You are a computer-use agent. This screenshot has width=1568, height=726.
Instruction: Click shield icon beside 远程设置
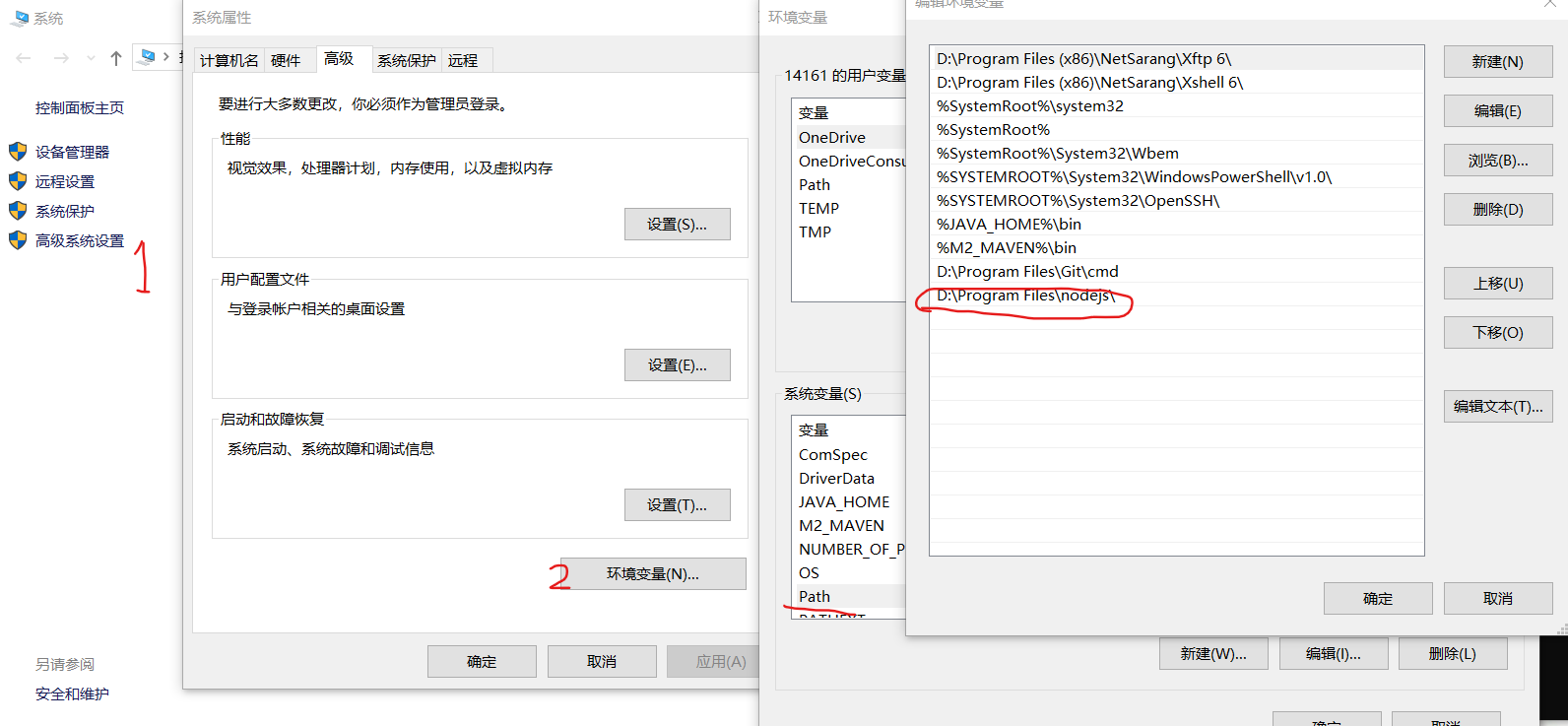[18, 181]
